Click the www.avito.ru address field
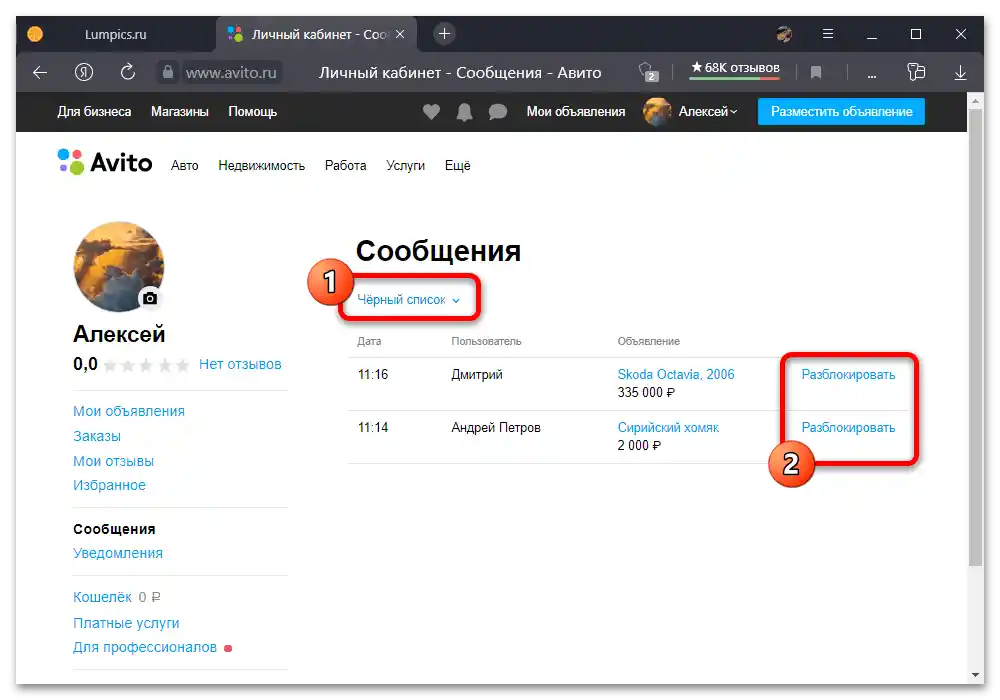Image resolution: width=1000 pixels, height=700 pixels. (231, 73)
